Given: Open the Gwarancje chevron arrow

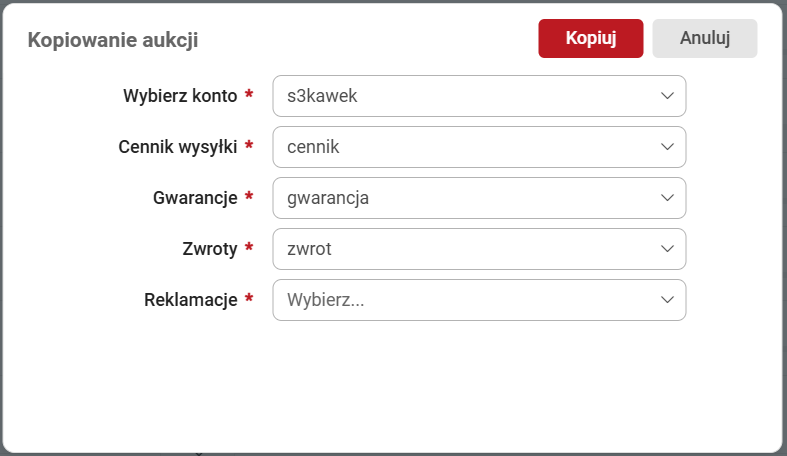Looking at the screenshot, I should tap(668, 198).
